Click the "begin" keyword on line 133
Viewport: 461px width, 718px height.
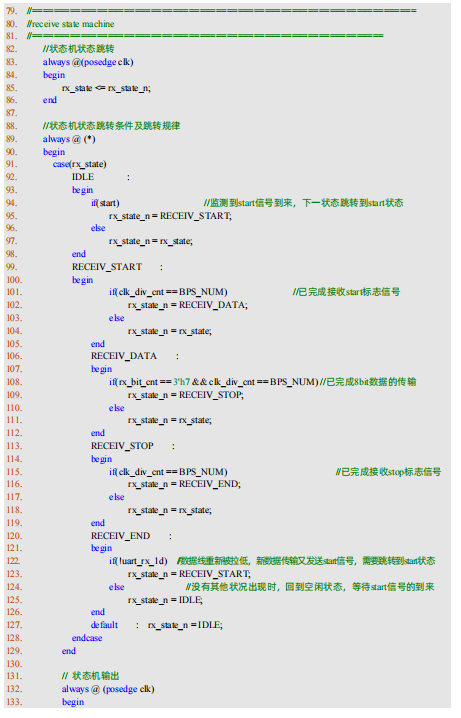tap(73, 702)
